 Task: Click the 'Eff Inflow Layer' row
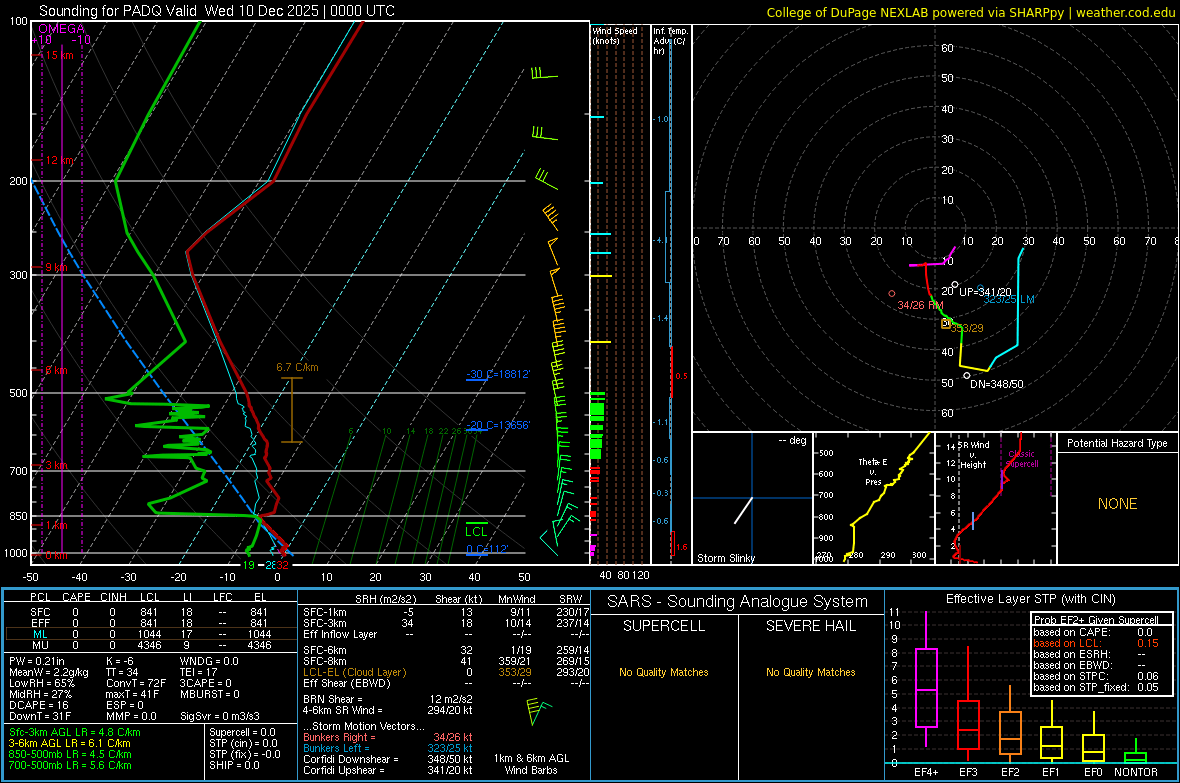[x=446, y=634]
